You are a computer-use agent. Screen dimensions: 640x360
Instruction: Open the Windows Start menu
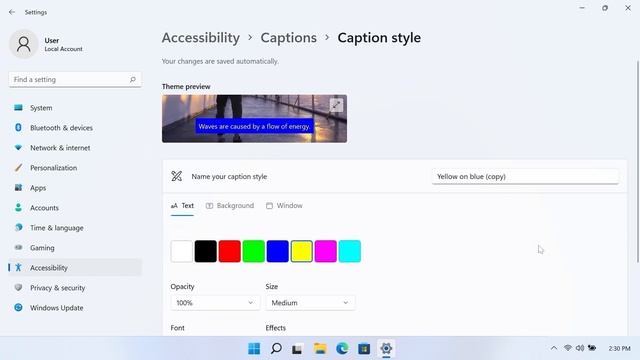click(x=254, y=349)
